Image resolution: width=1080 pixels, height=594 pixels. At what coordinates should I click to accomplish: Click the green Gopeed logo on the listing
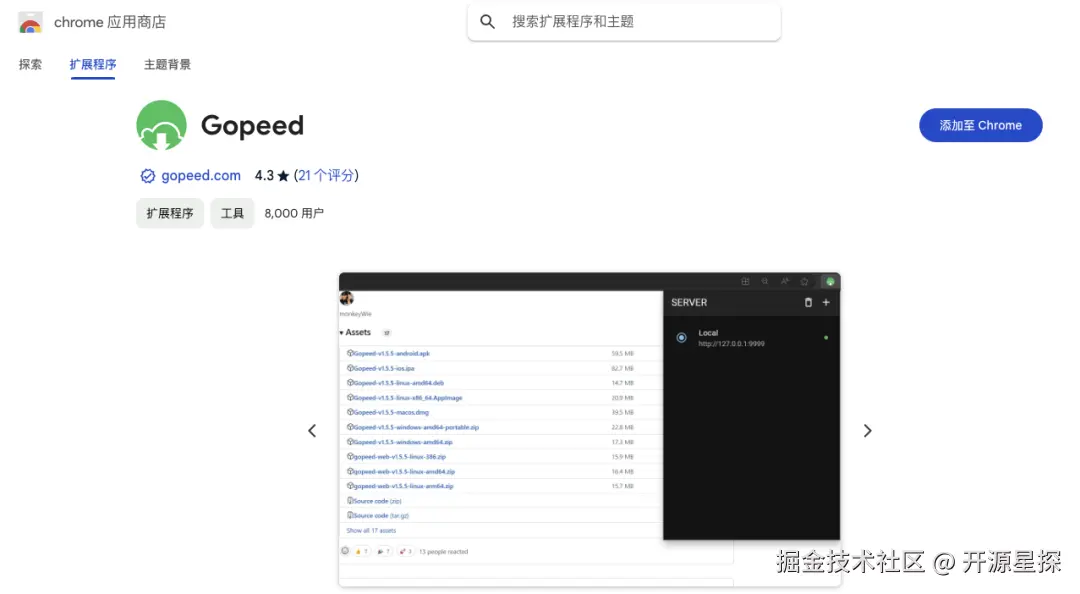161,125
